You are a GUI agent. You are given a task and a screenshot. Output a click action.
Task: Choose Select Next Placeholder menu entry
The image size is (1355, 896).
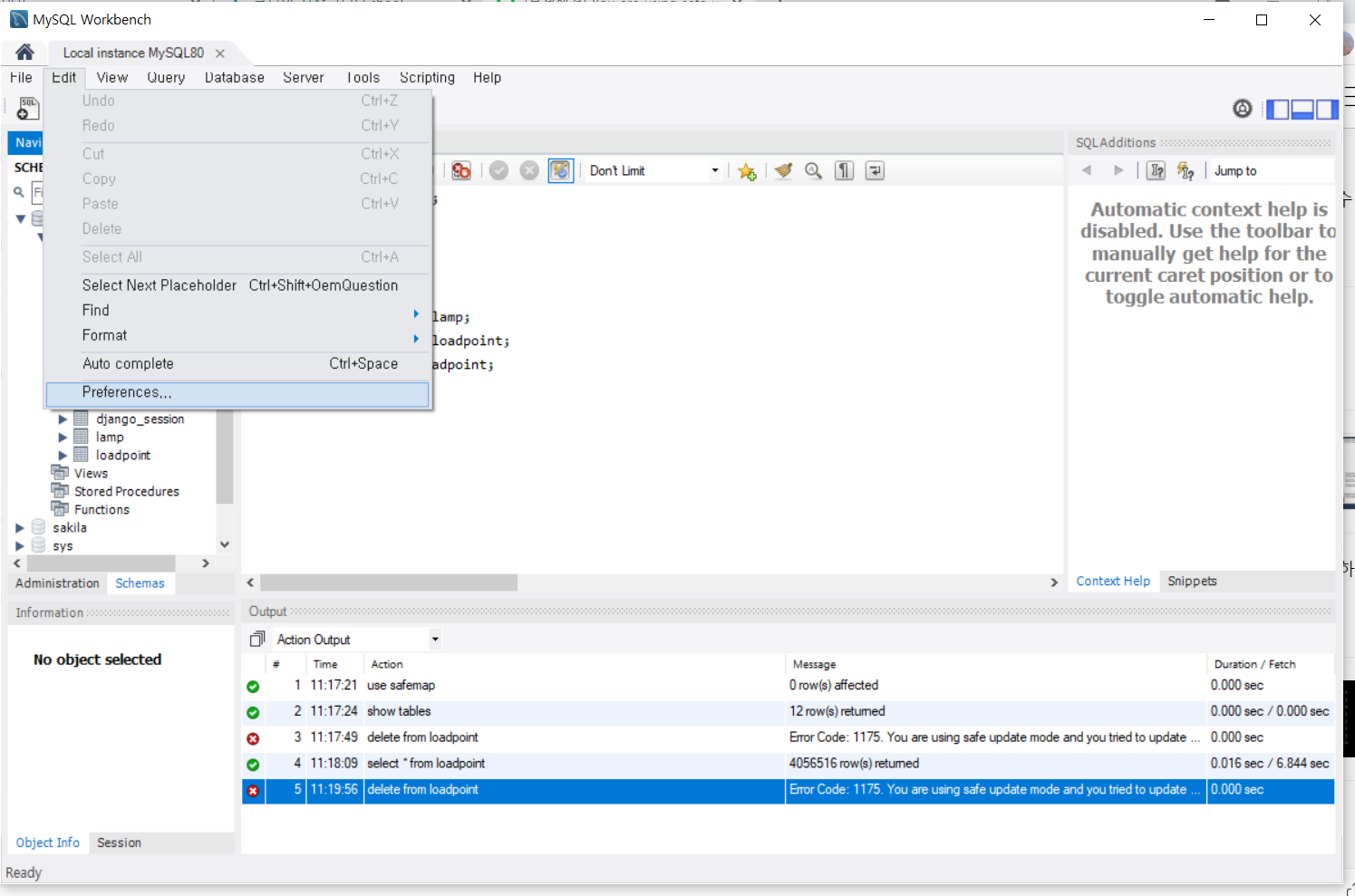(237, 285)
